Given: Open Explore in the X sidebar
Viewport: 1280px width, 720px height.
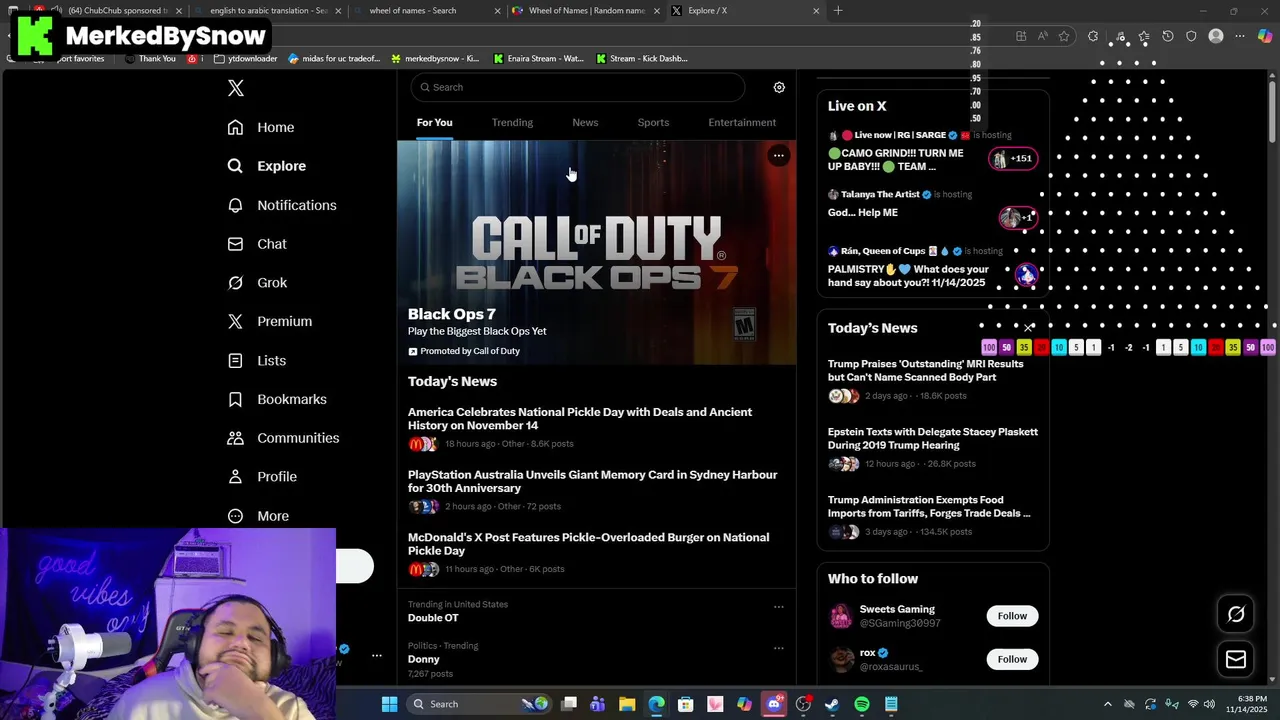Looking at the screenshot, I should [267, 166].
